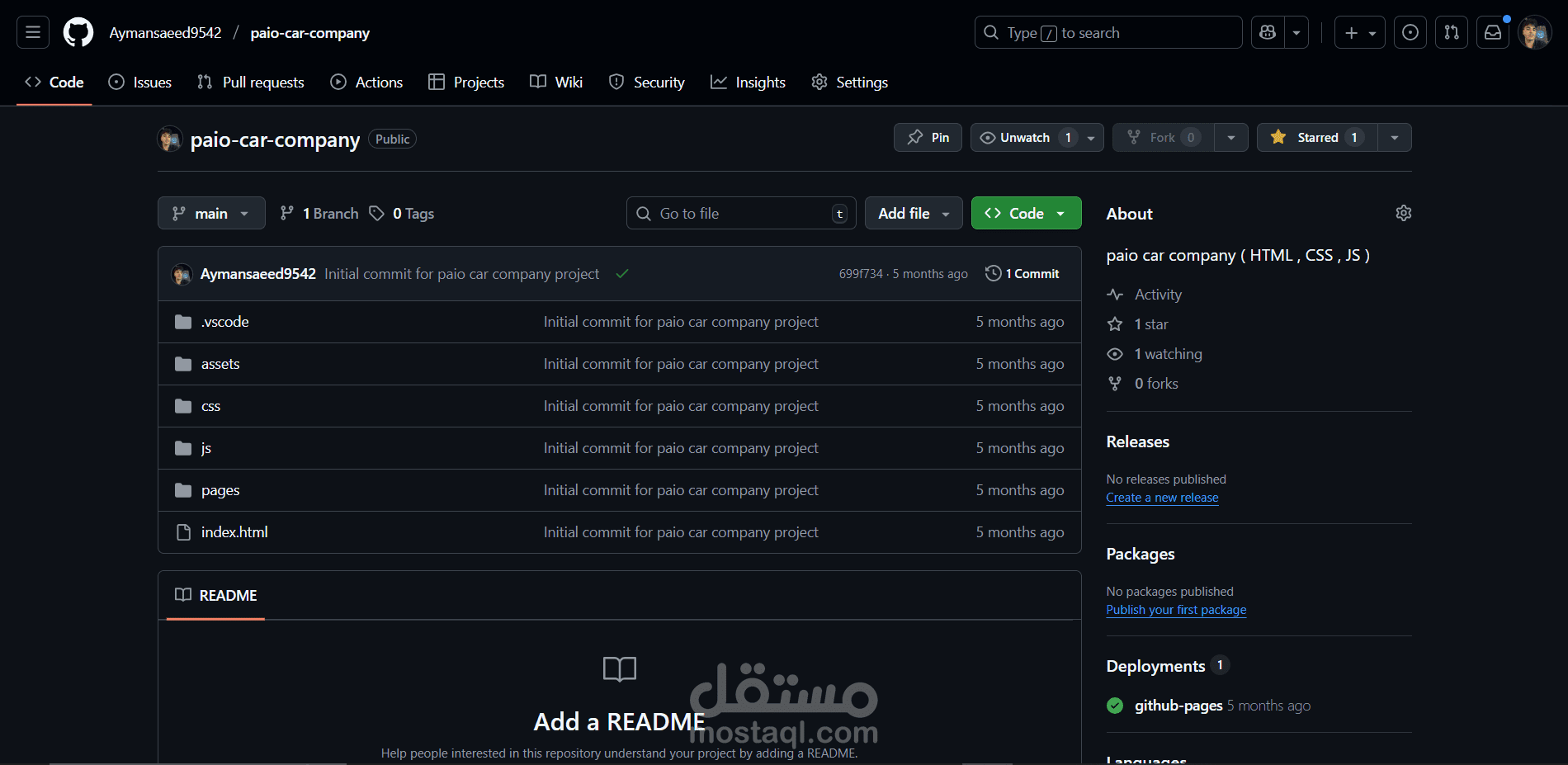The width and height of the screenshot is (1568, 765).
Task: Switch to the Issues tab
Action: pos(140,83)
